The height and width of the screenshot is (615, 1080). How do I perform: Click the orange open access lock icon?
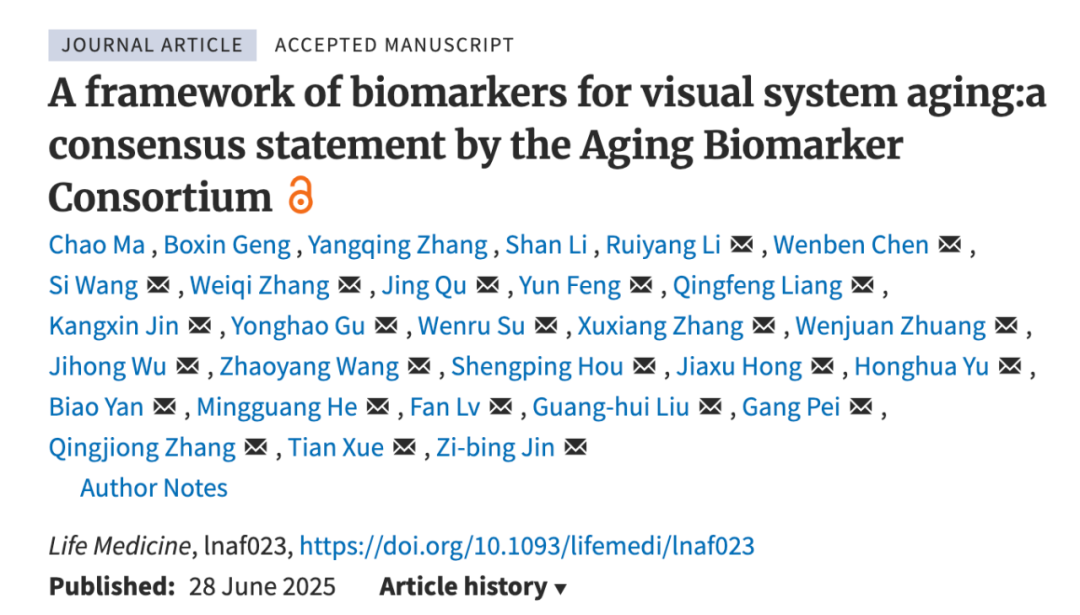(x=300, y=195)
